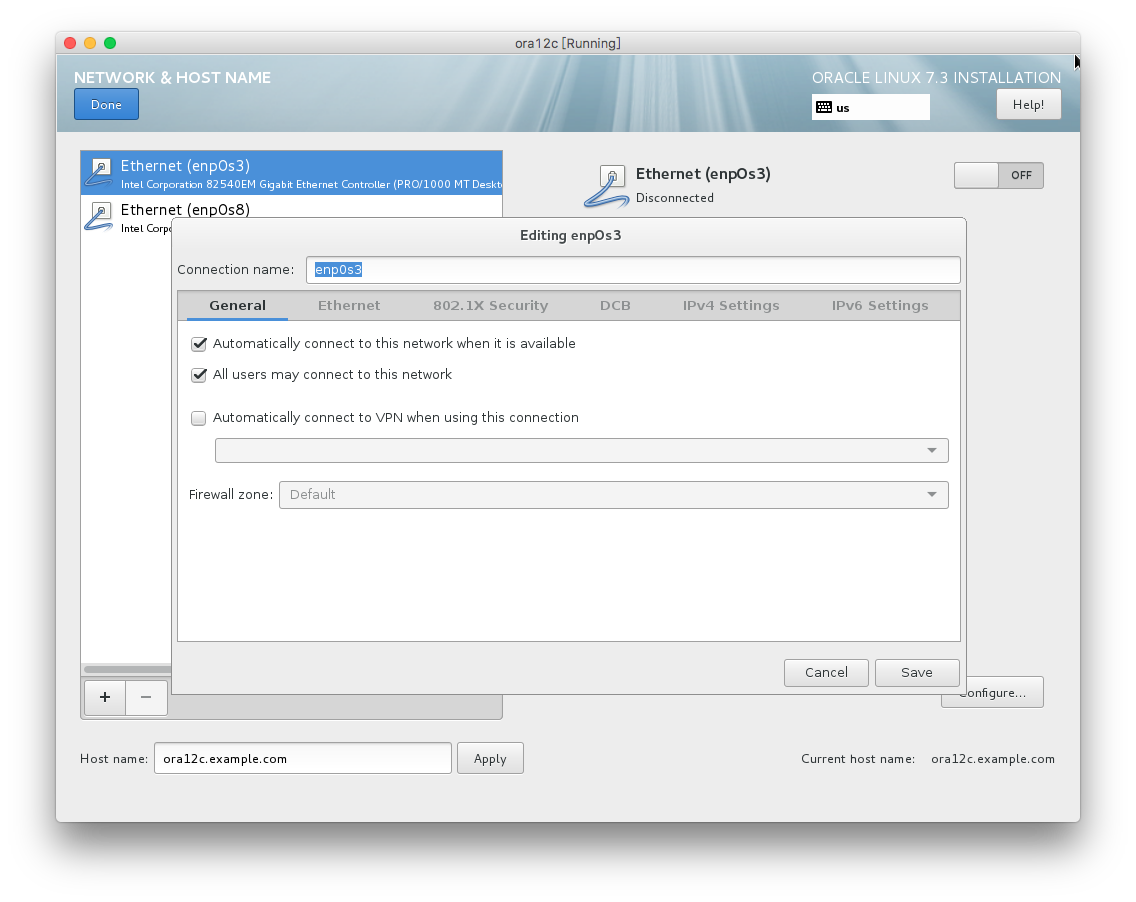This screenshot has height=902, width=1136.
Task: Click the device list horizontal scrollbar
Action: coord(128,669)
